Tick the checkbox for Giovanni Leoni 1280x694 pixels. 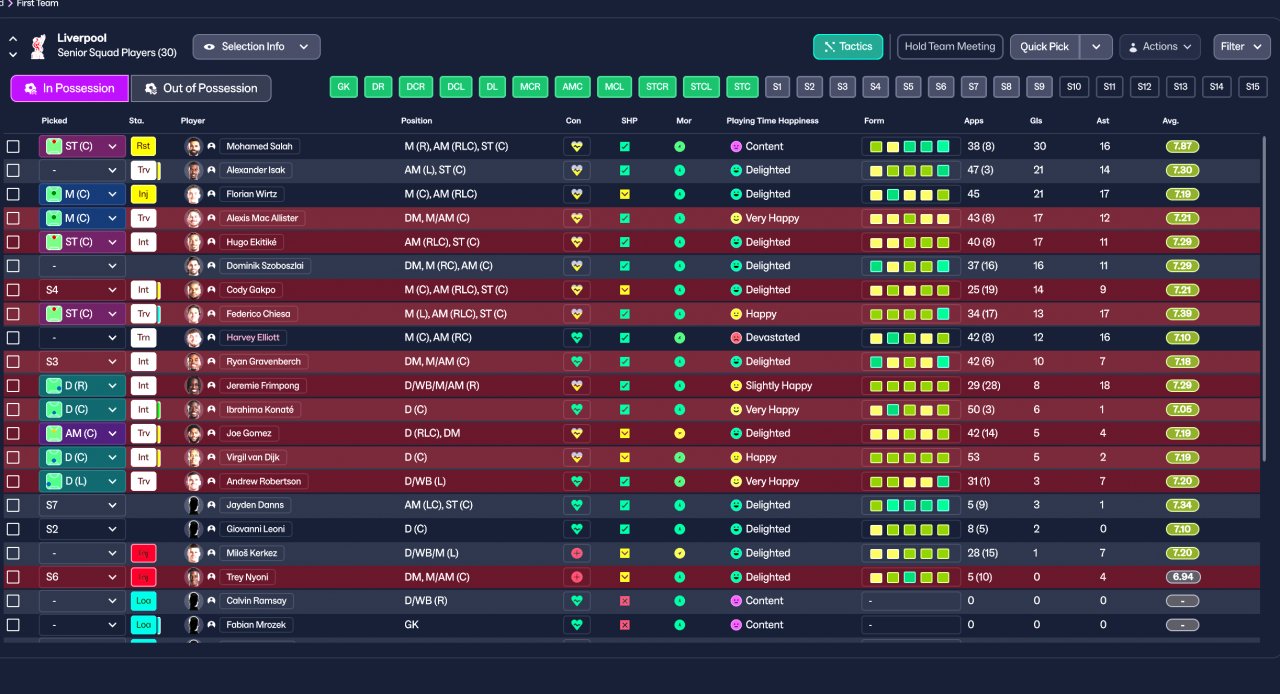13,529
